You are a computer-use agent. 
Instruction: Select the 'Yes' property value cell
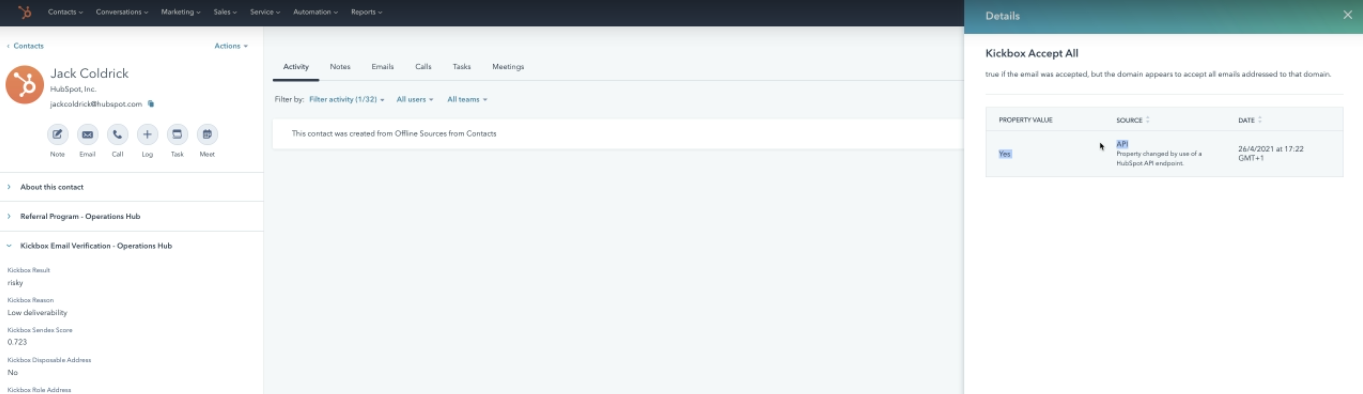point(1005,153)
